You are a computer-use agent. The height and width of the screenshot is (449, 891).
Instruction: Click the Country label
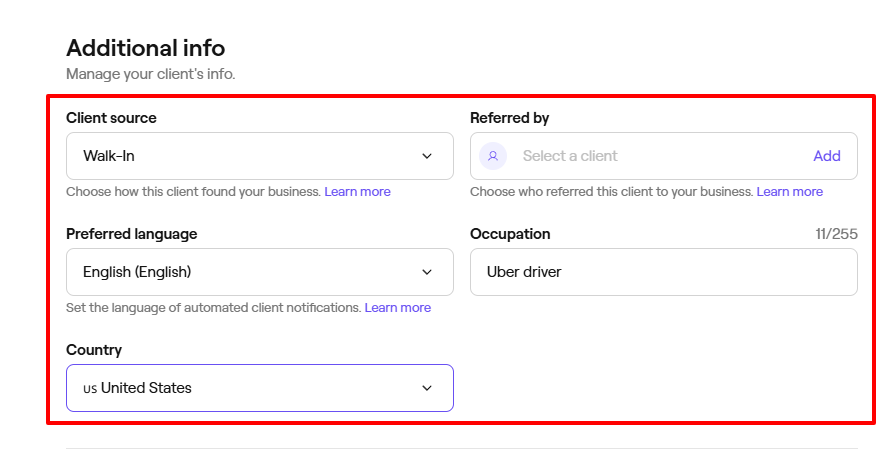[x=94, y=350]
